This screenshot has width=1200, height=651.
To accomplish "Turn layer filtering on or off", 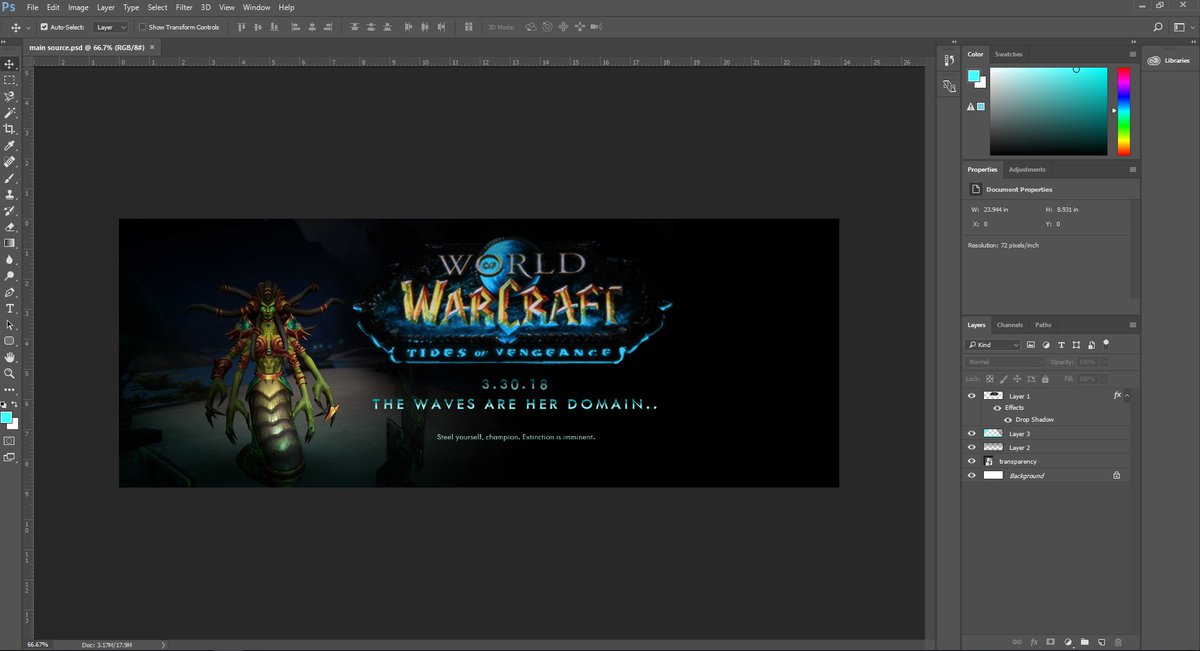I will pyautogui.click(x=1107, y=343).
